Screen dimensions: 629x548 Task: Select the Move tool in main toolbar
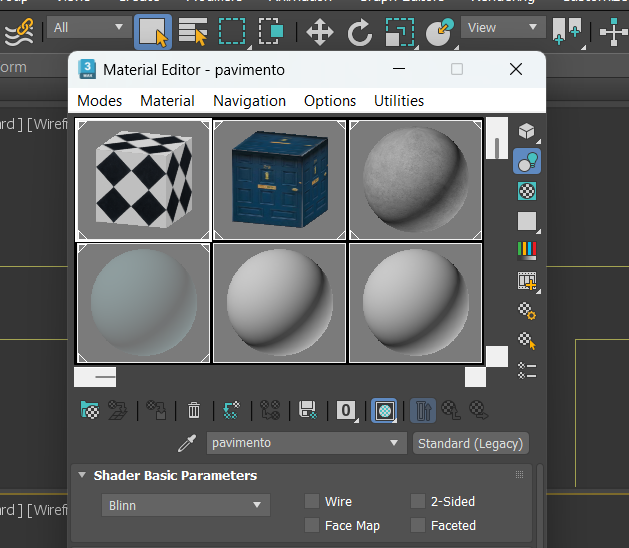pyautogui.click(x=320, y=32)
